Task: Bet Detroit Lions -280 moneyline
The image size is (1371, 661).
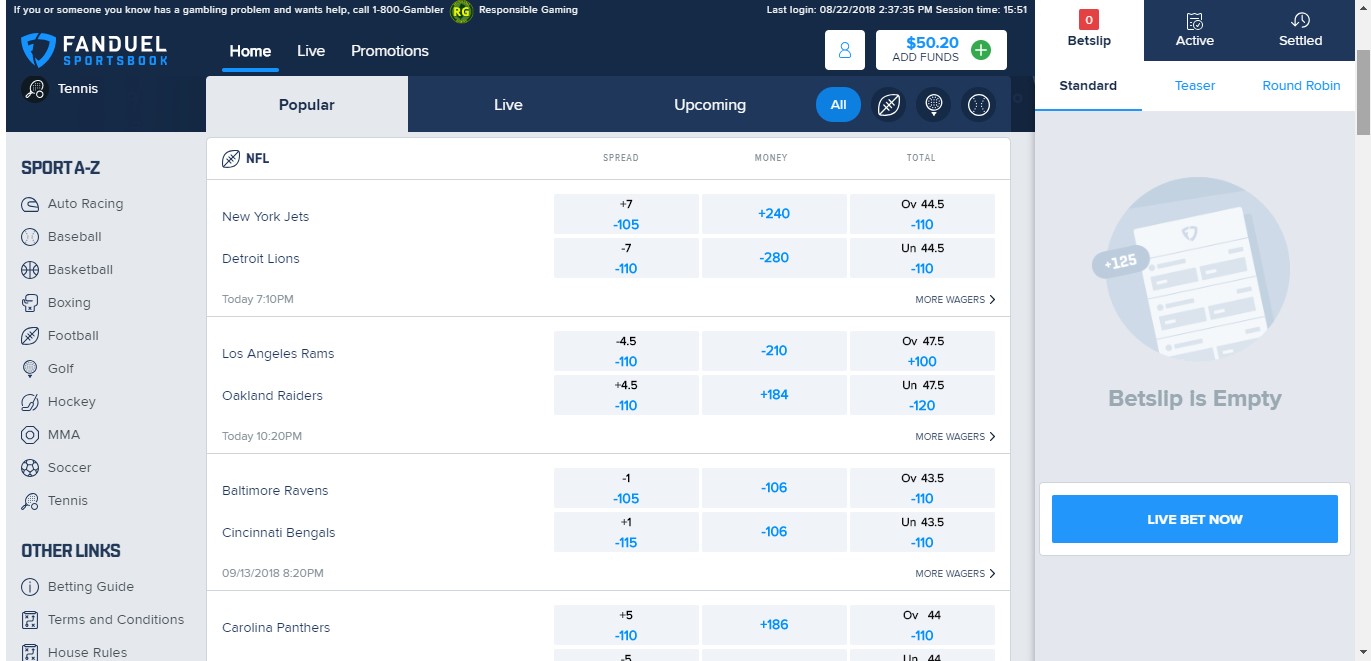Action: 774,258
